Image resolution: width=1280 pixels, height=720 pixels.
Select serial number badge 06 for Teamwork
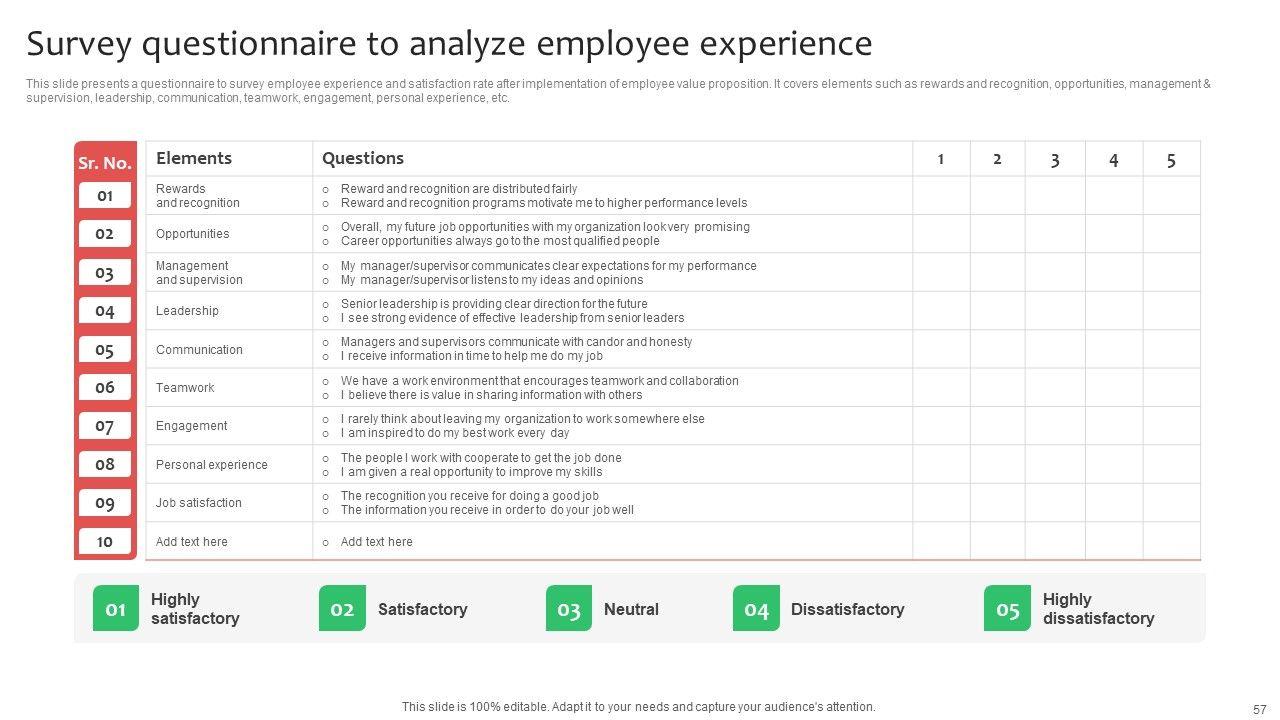(105, 388)
